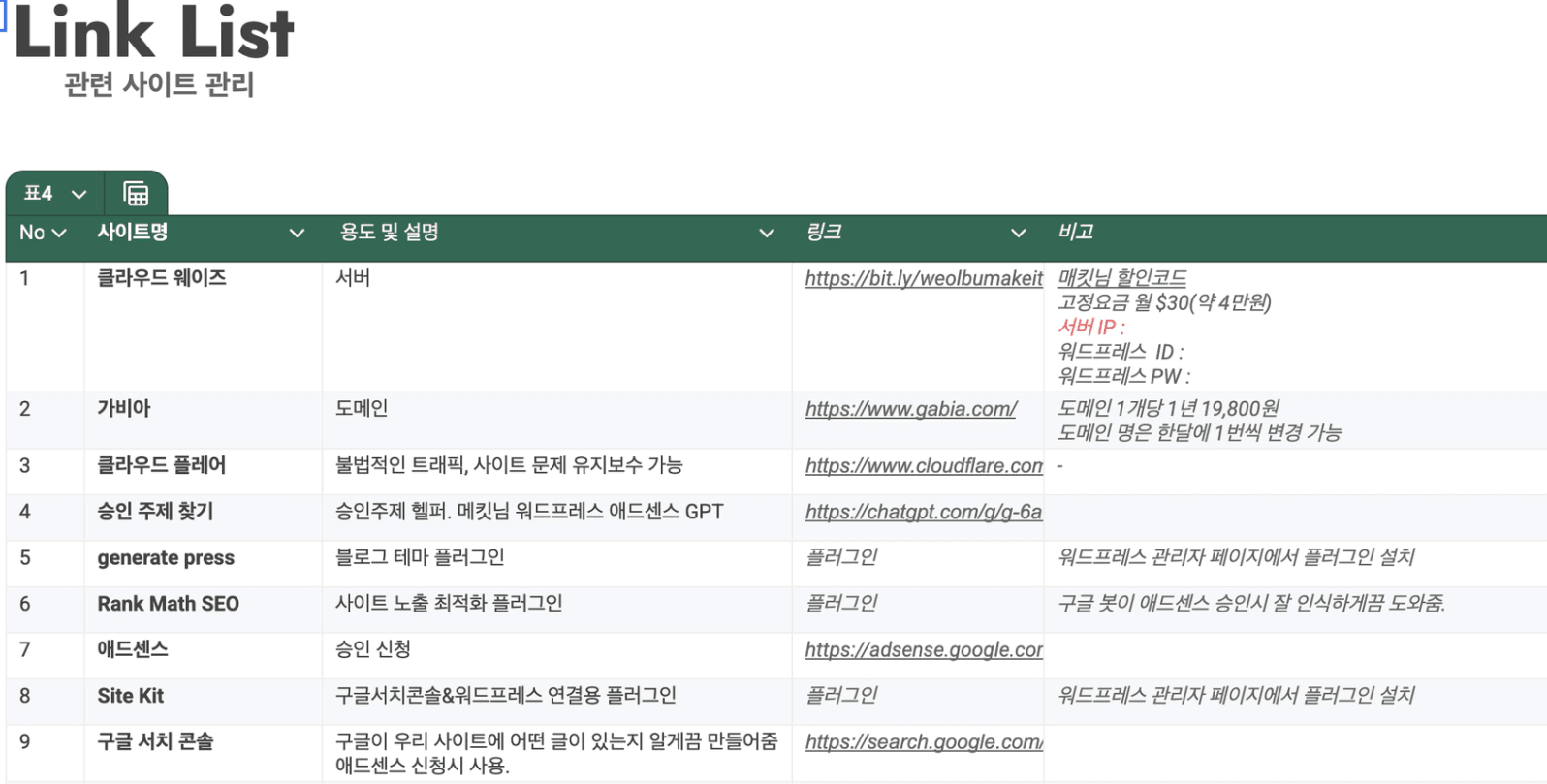Click the red 서버 IP note line
Viewport: 1547px width, 784px height.
tap(1091, 328)
